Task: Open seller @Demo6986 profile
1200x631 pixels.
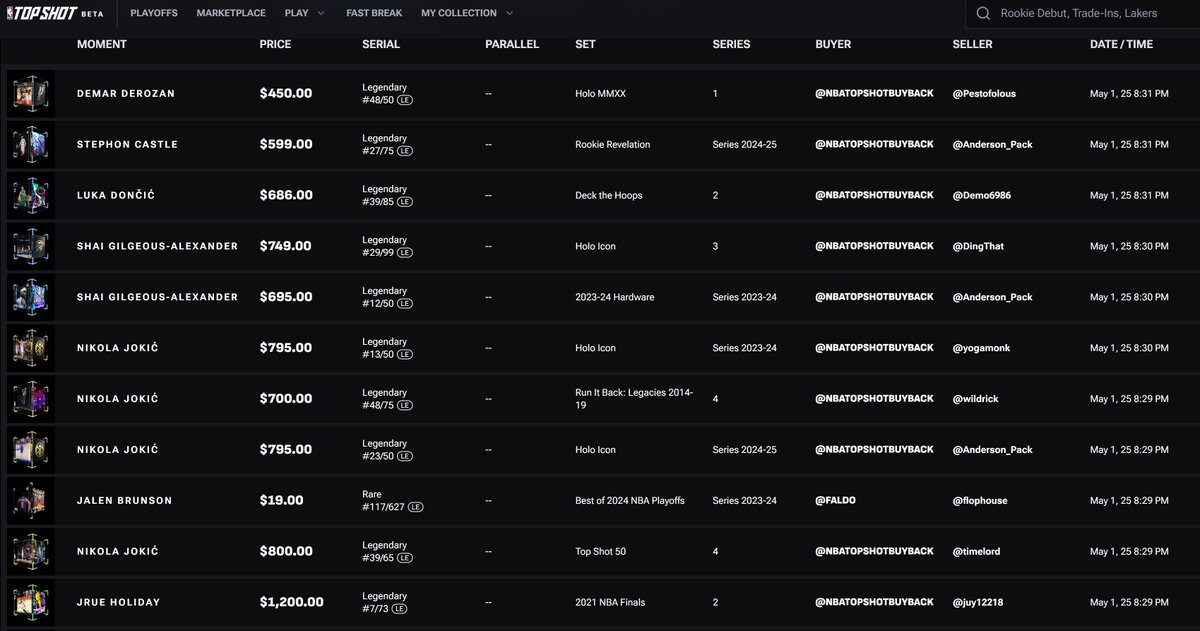Action: click(x=982, y=195)
